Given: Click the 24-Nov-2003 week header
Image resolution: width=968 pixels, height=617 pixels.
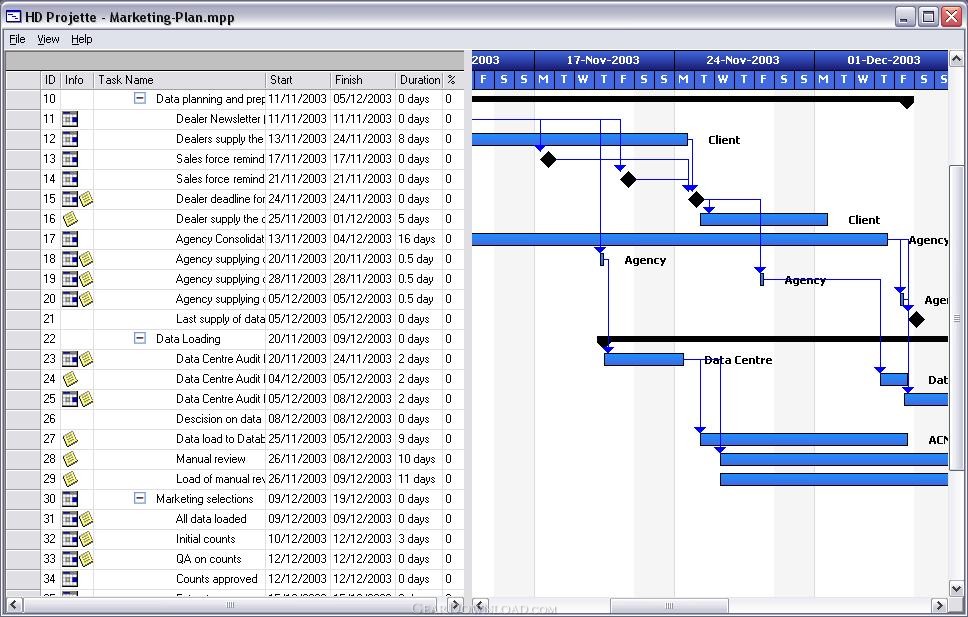Looking at the screenshot, I should (x=744, y=60).
